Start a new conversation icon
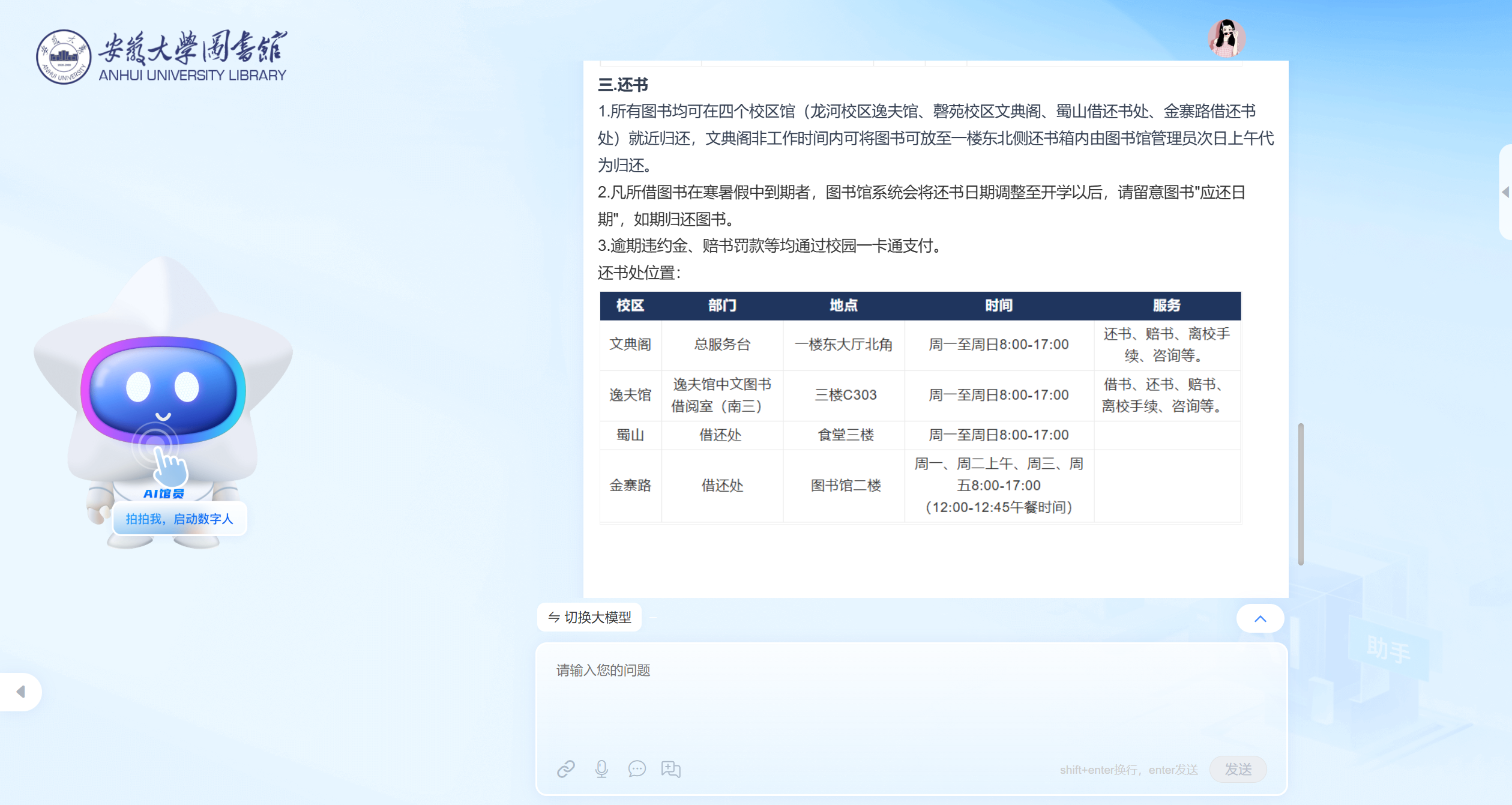Viewport: 1512px width, 805px height. [x=671, y=769]
